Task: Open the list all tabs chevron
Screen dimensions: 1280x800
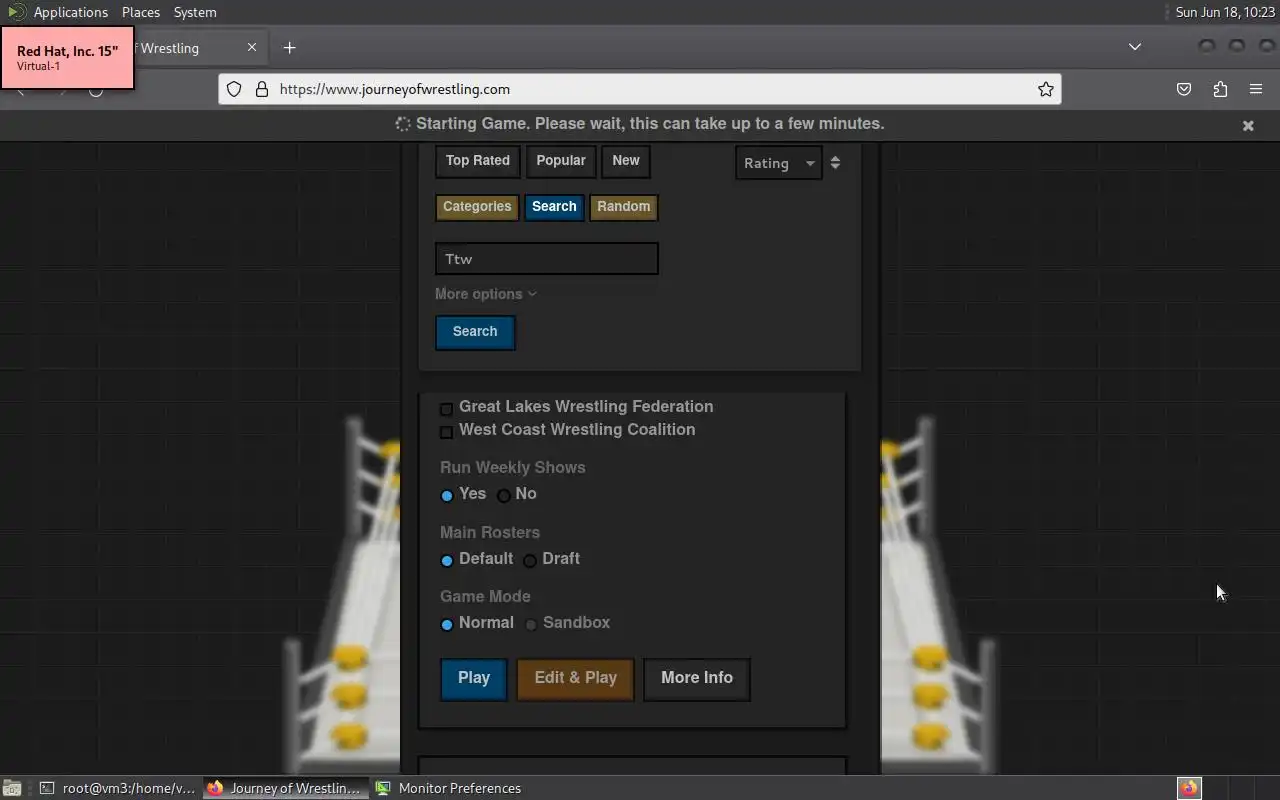Action: (x=1135, y=47)
